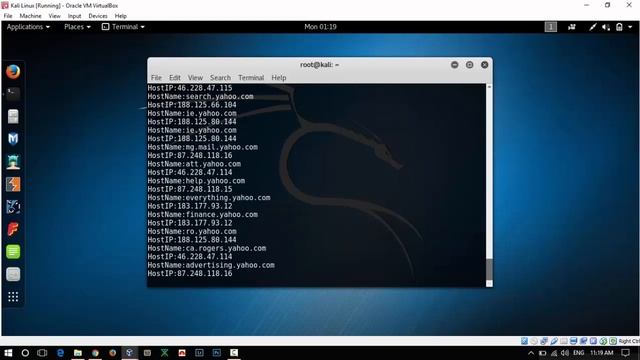Click the 11:19 AM Windows clock
This screenshot has height=360, width=640.
click(602, 353)
